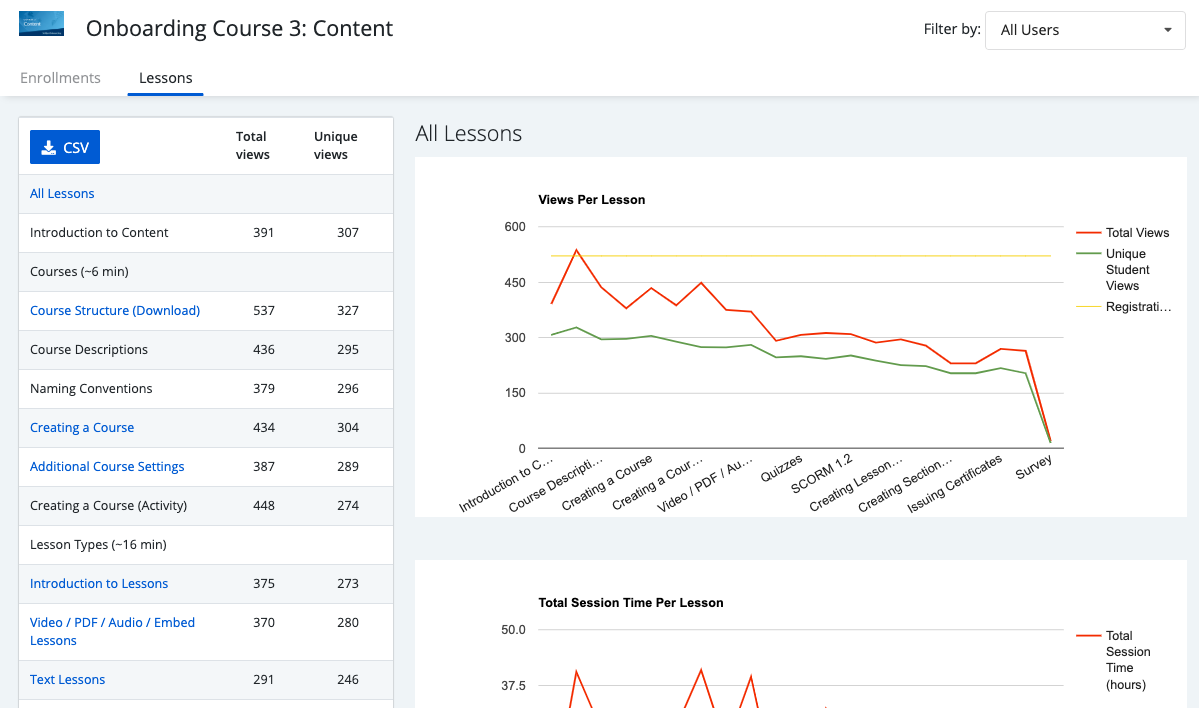Click the CSV download button
This screenshot has height=708, width=1199.
point(65,147)
